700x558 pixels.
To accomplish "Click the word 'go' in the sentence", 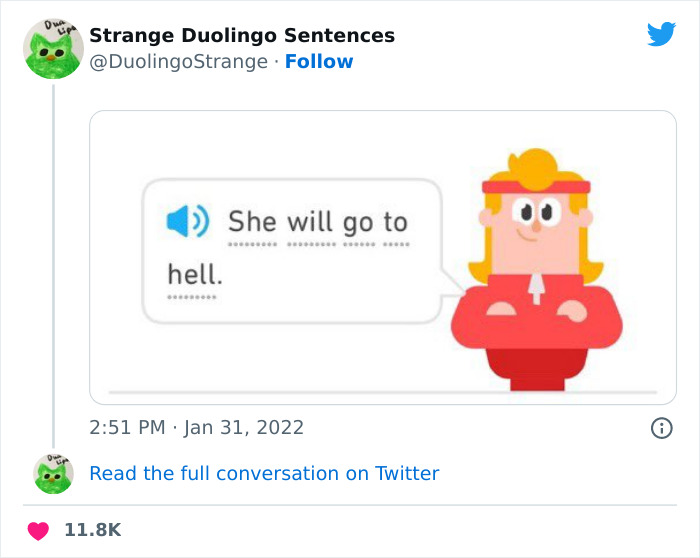I will tap(358, 222).
